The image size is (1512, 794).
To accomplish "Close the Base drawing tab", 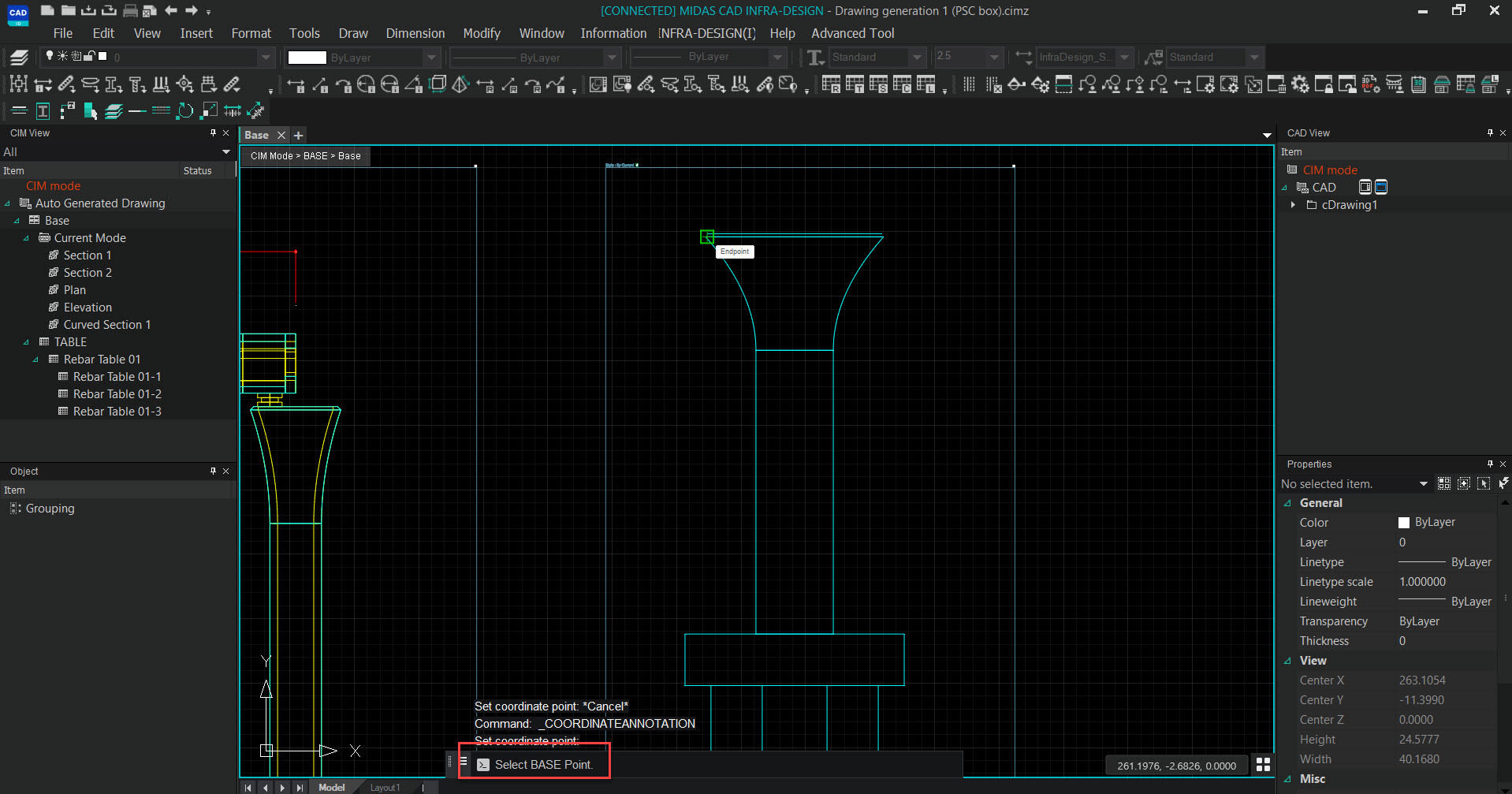I will pyautogui.click(x=281, y=135).
